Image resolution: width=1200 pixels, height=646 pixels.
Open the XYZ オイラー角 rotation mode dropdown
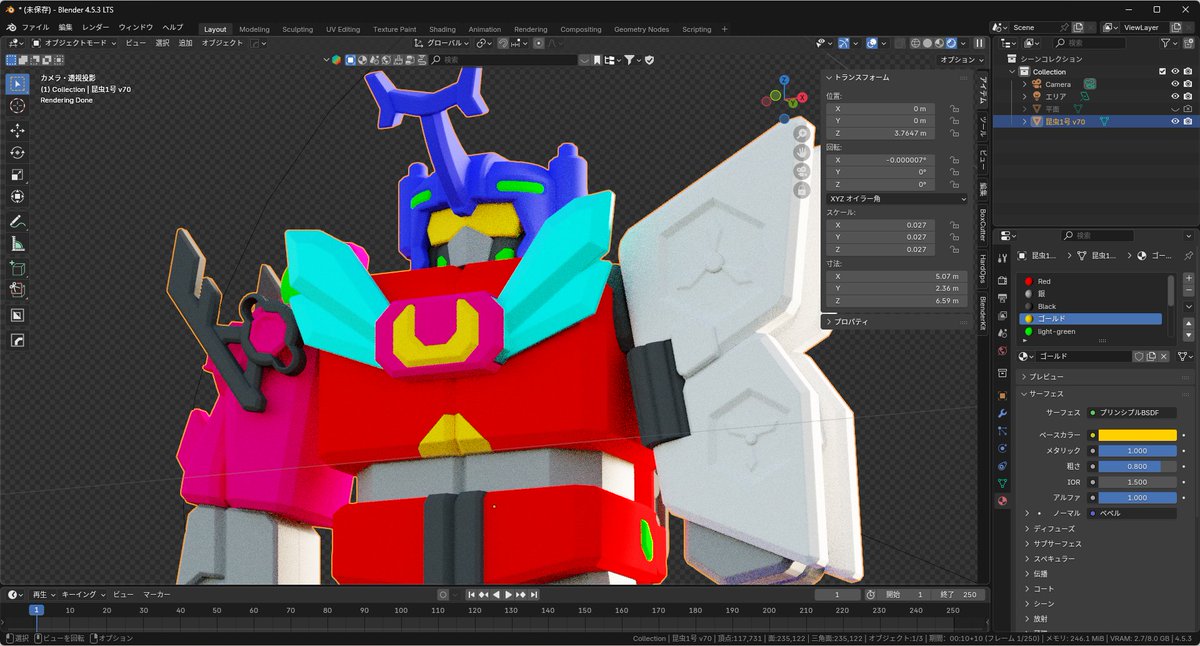[898, 199]
